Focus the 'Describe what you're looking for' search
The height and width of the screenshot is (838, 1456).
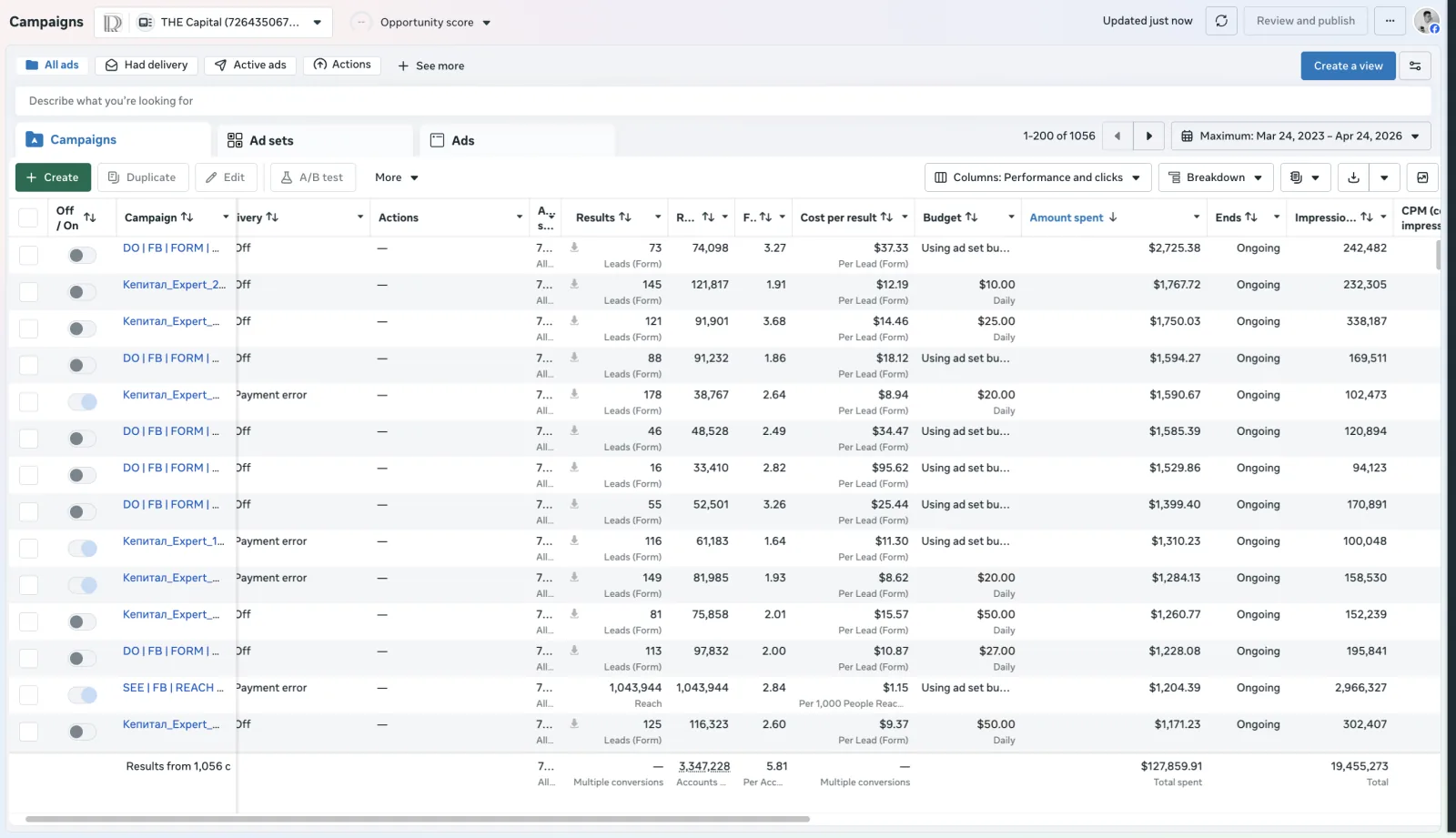pos(723,101)
